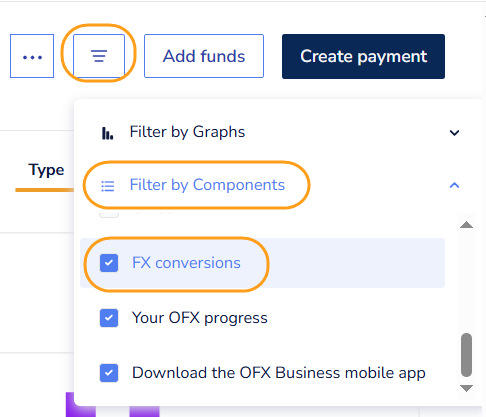Select the Filter by Components heading

point(207,185)
